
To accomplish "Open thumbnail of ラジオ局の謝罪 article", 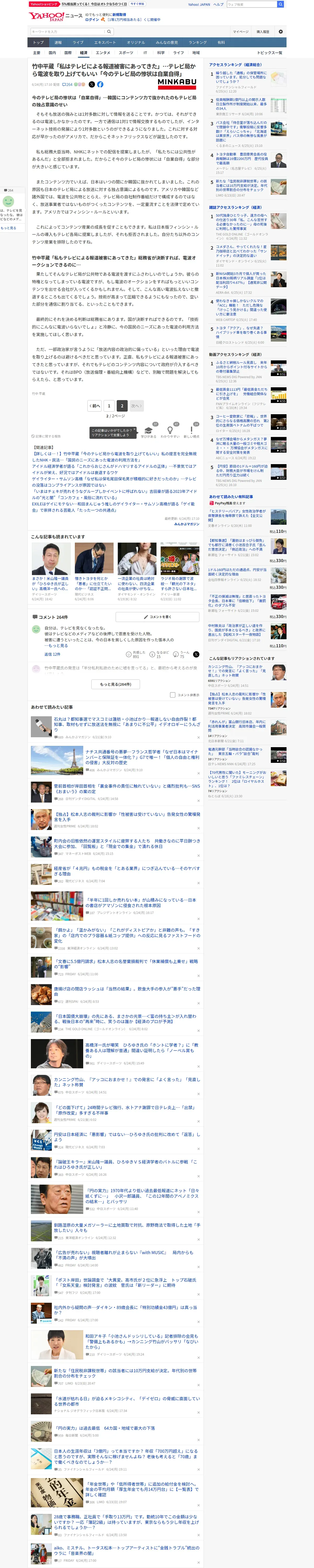I will coord(180,558).
